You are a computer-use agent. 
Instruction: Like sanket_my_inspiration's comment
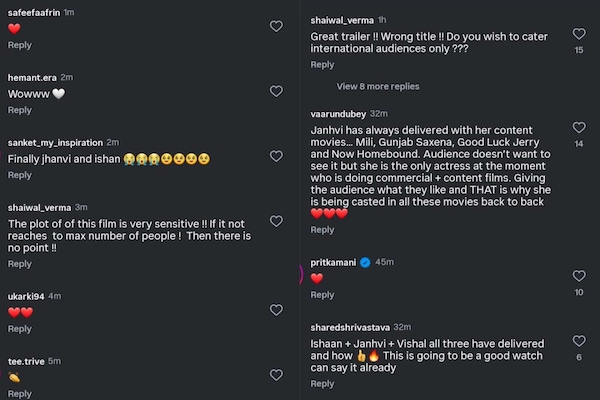click(x=277, y=156)
